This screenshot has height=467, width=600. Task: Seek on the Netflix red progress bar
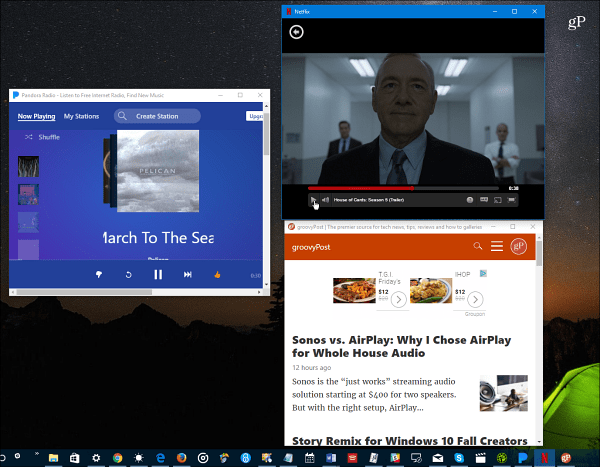click(403, 188)
